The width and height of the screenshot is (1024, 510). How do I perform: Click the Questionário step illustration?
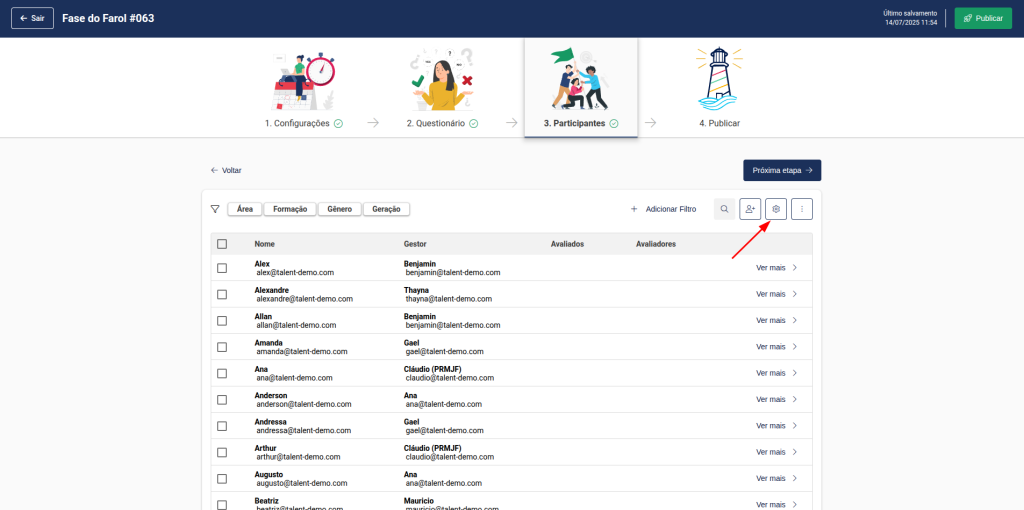pos(442,80)
